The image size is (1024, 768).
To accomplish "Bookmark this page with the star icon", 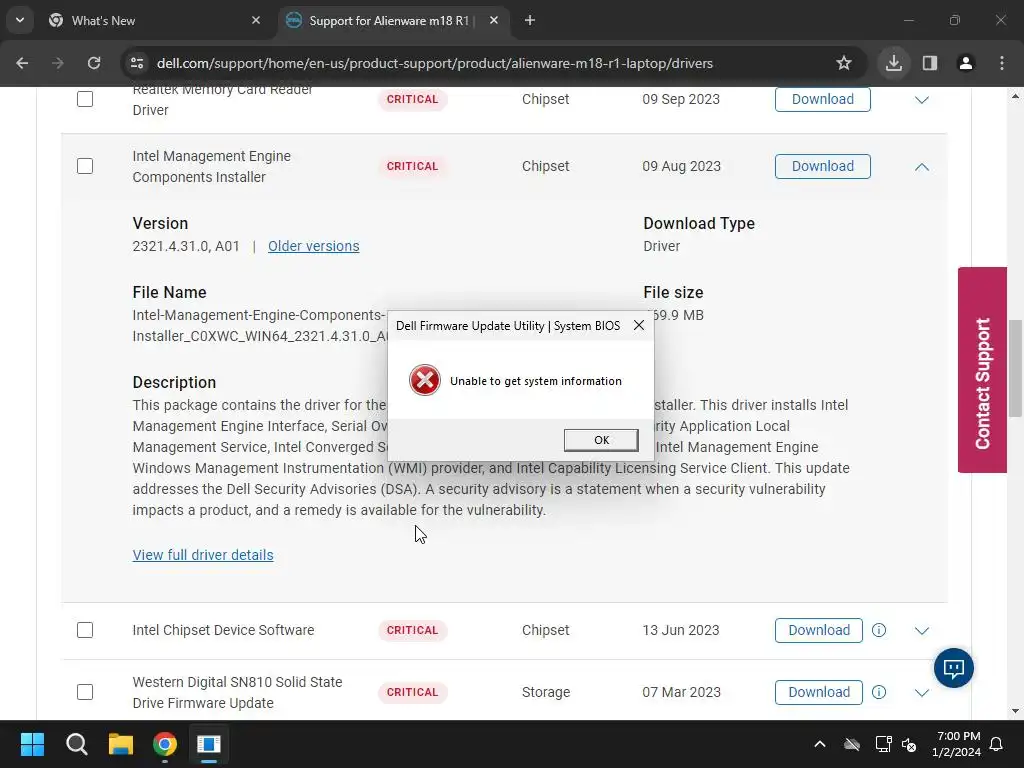I will [x=844, y=63].
